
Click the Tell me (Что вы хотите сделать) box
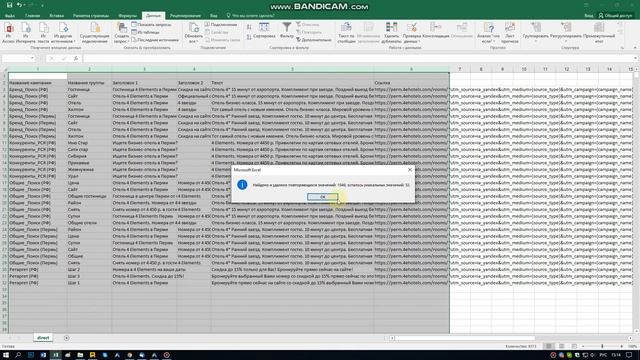251,16
